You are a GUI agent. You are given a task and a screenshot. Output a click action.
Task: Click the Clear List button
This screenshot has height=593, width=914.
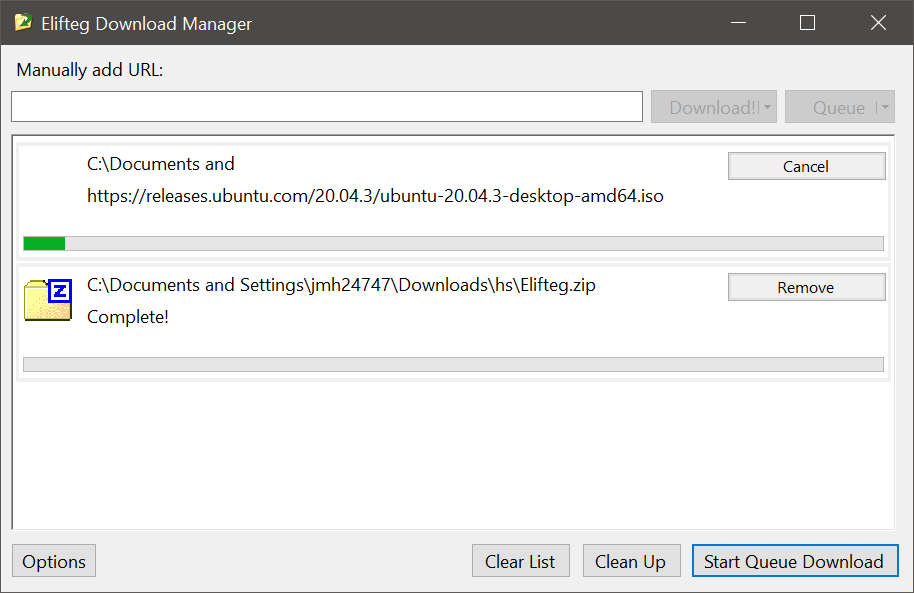pos(520,561)
